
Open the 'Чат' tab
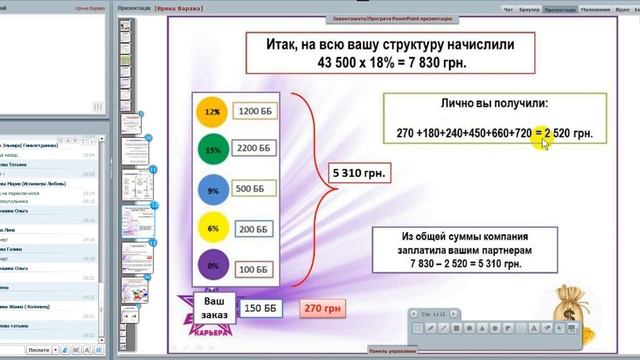(x=508, y=9)
